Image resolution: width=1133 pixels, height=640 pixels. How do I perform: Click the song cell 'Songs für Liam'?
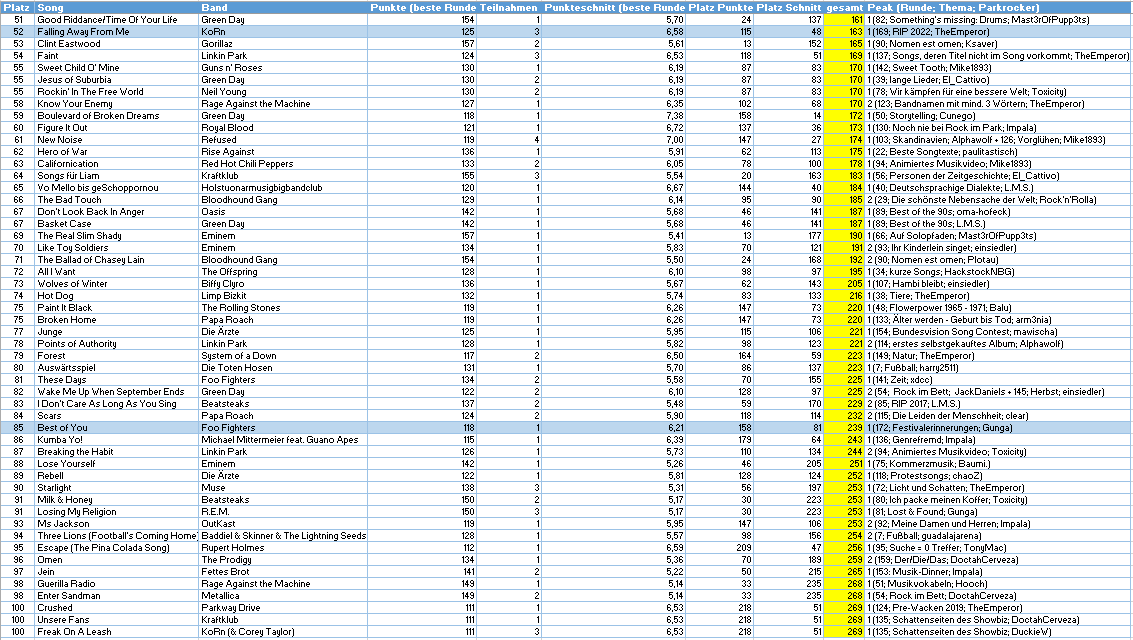[116, 176]
